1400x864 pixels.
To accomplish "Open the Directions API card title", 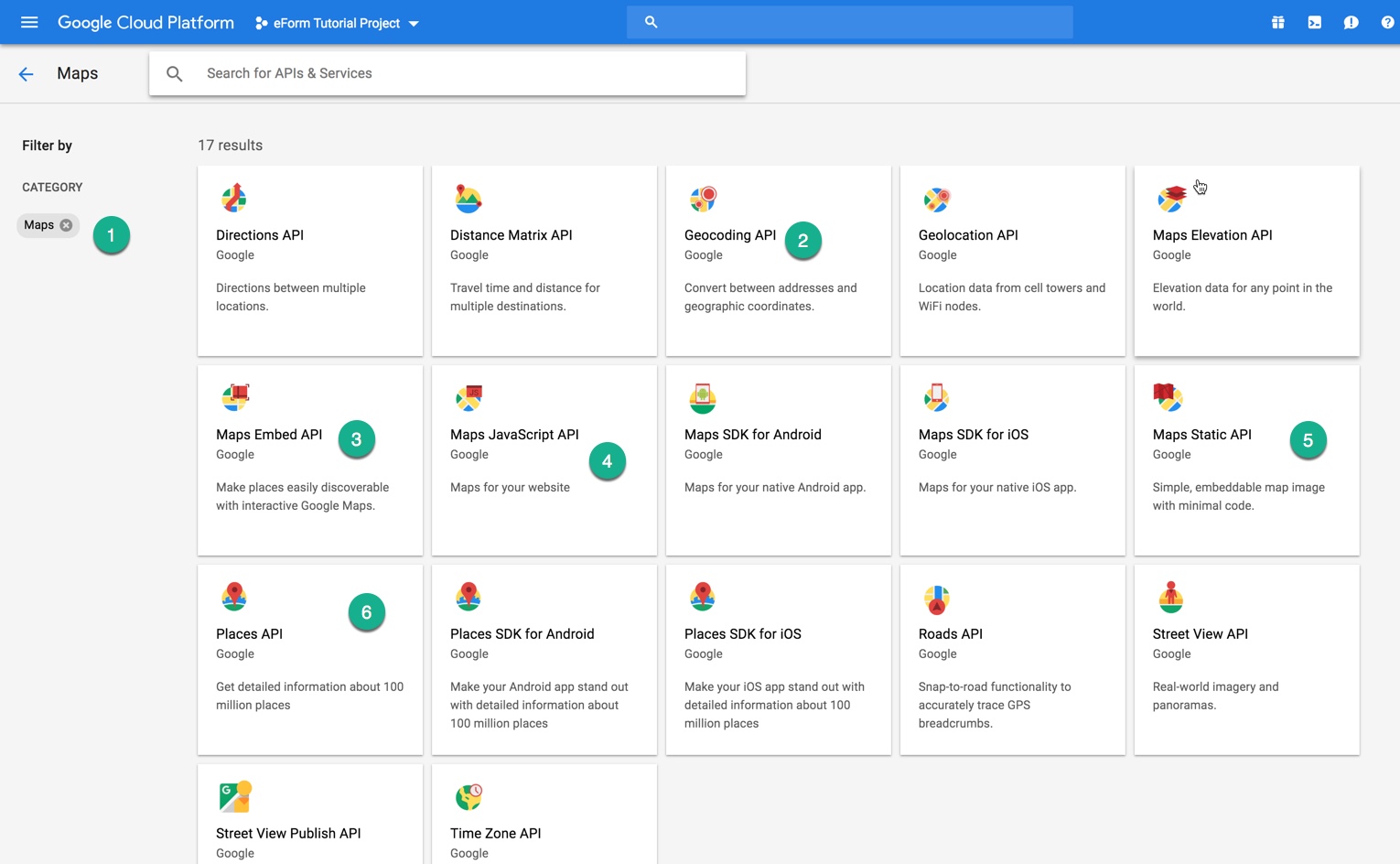I will (260, 235).
